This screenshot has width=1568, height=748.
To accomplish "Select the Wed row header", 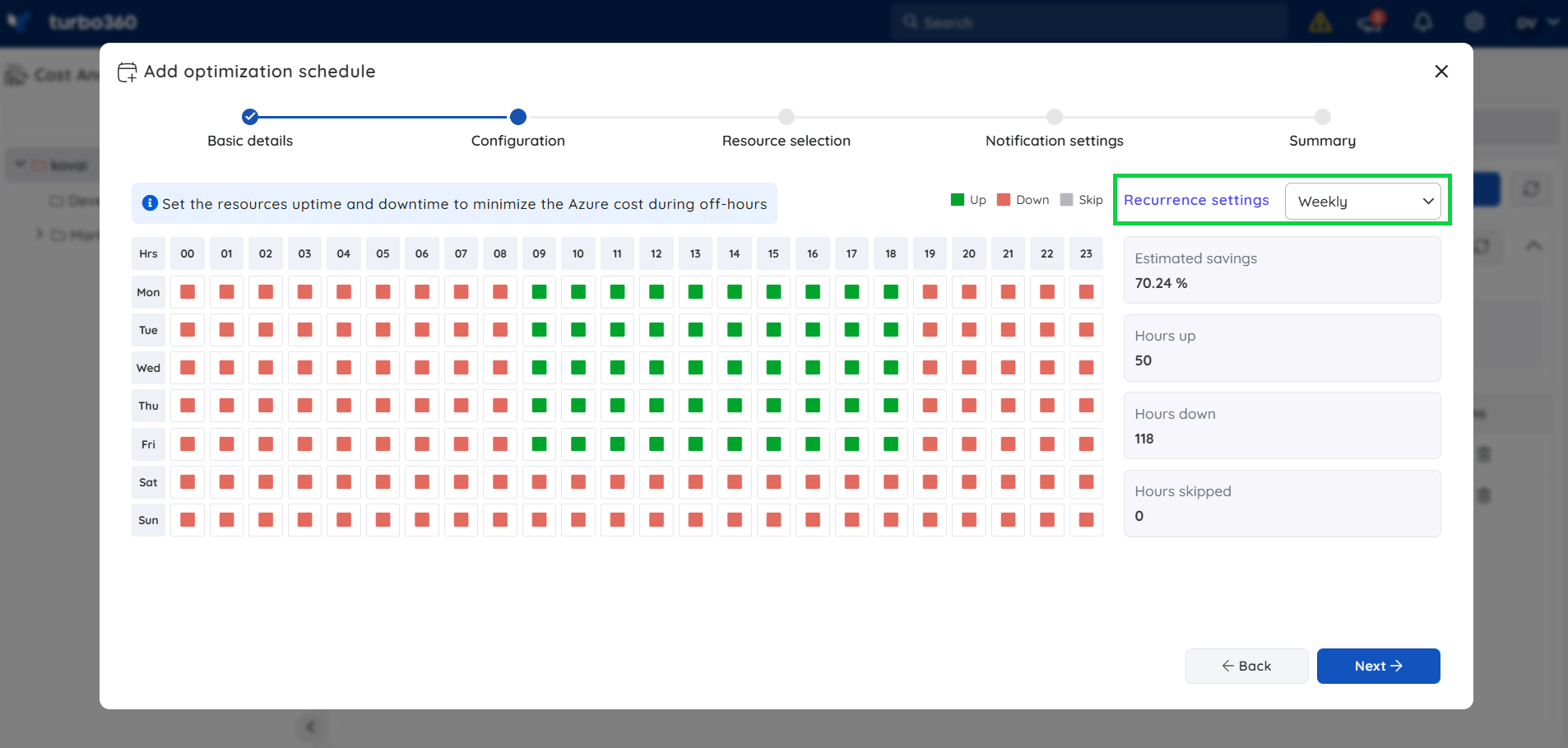I will coord(148,368).
